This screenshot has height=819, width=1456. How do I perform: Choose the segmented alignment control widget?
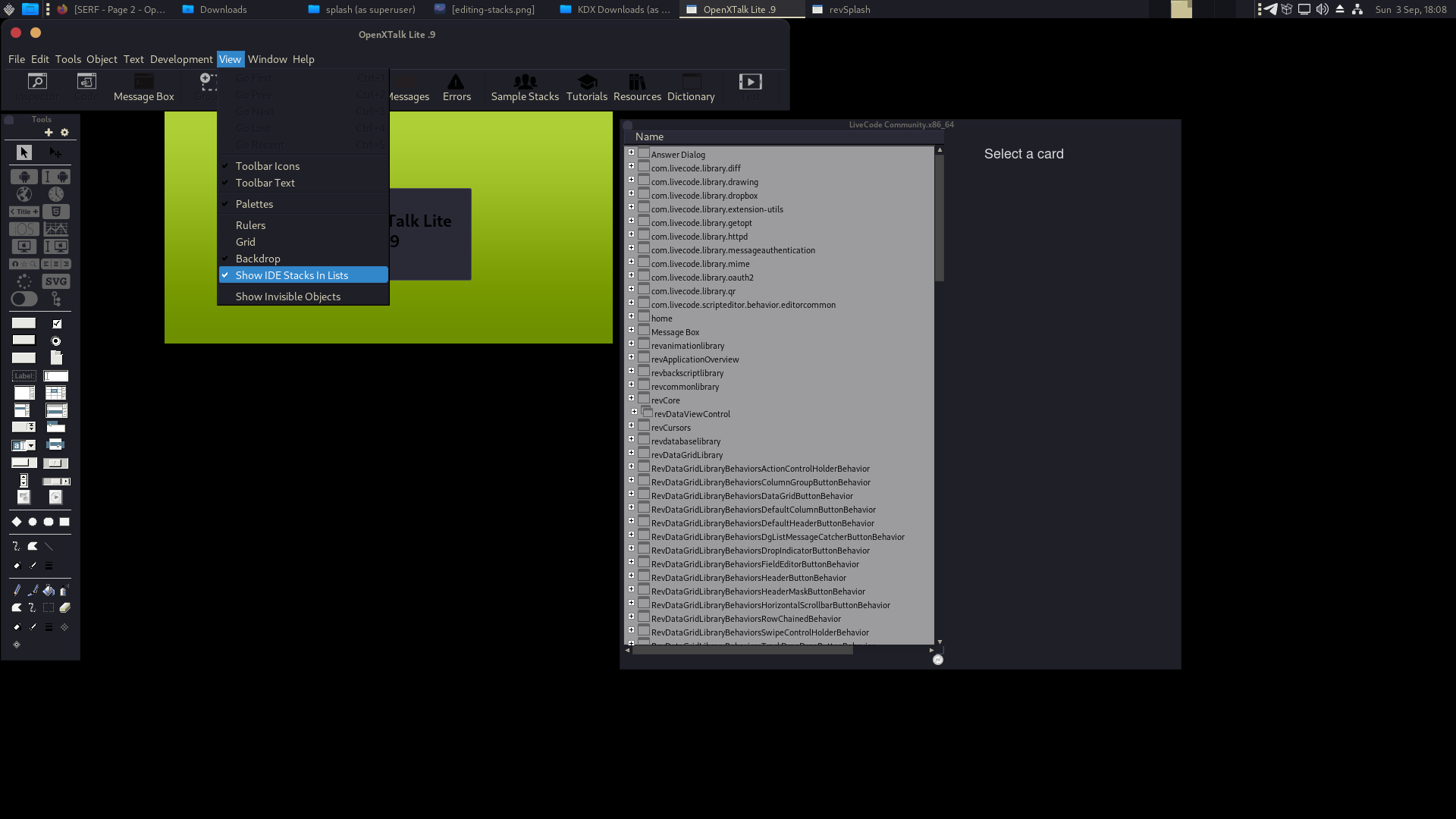pos(56,264)
